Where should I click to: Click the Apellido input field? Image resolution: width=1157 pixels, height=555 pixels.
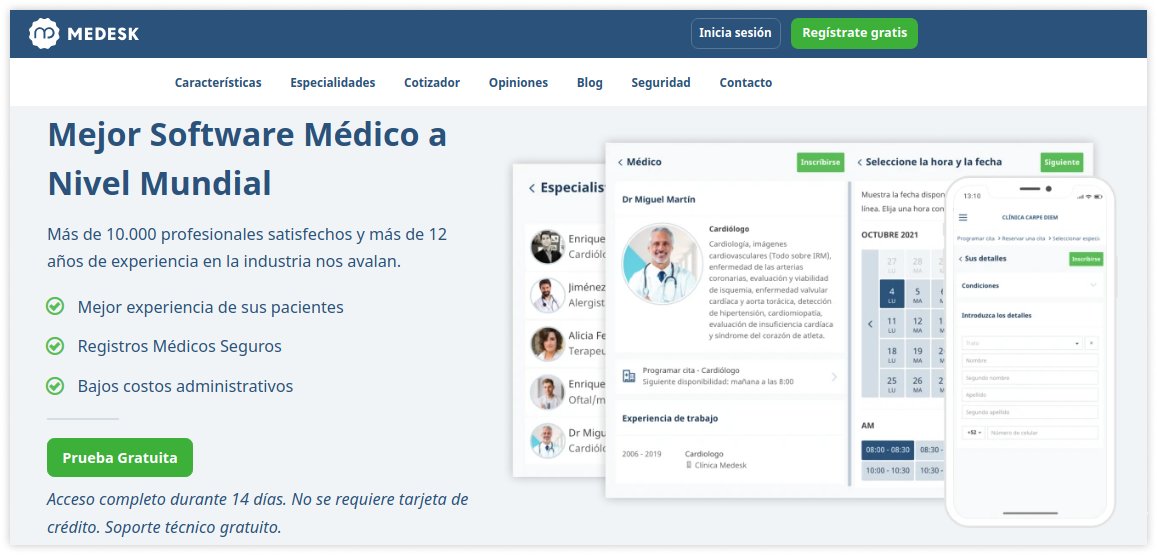click(x=1030, y=395)
